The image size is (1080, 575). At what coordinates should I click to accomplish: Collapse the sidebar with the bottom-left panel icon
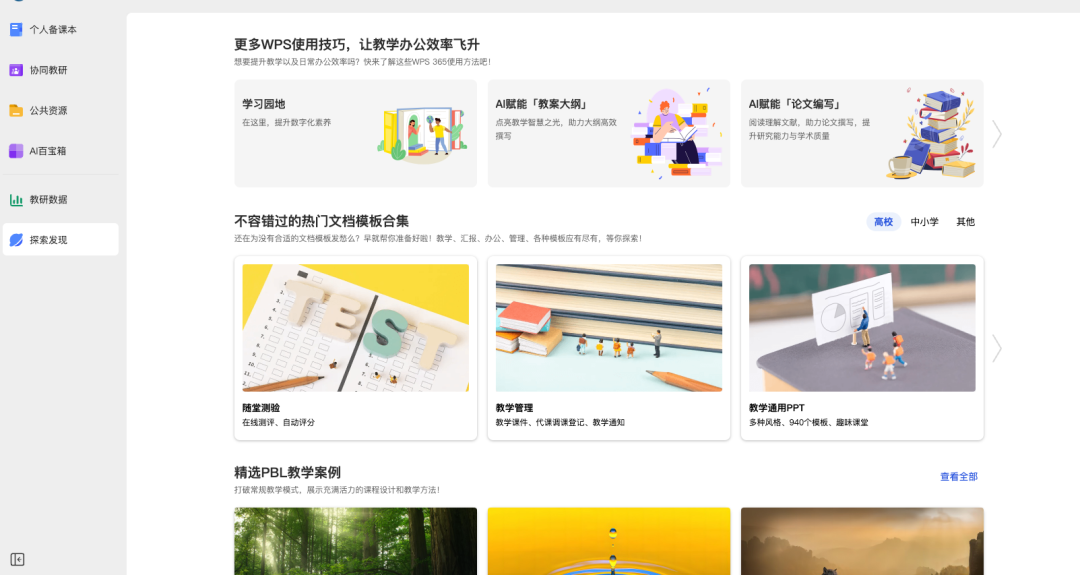(17, 559)
